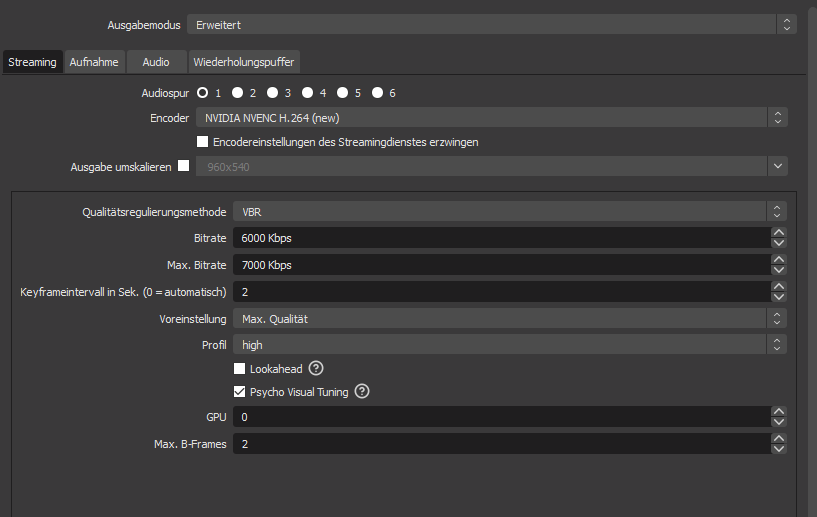The width and height of the screenshot is (817, 517).
Task: Uncheck Psycho Visual Tuning
Action: coord(239,391)
